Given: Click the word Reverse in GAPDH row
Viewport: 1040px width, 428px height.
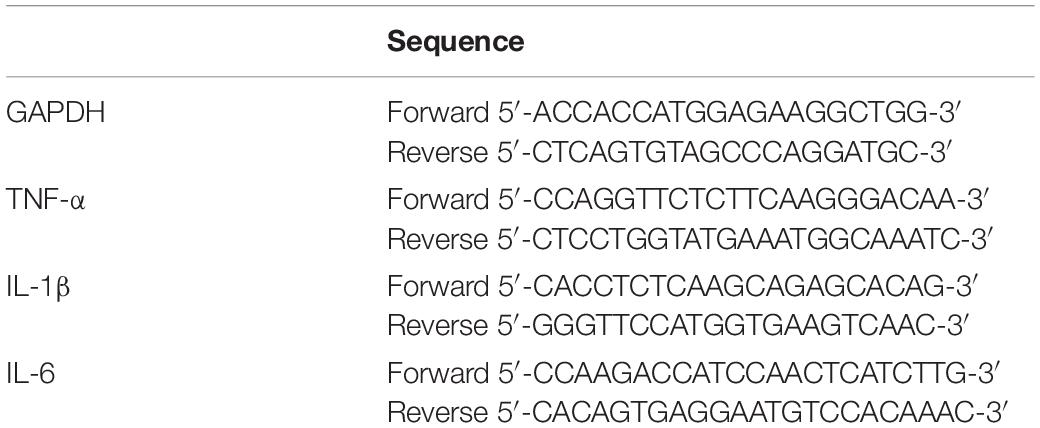Looking at the screenshot, I should click(437, 153).
